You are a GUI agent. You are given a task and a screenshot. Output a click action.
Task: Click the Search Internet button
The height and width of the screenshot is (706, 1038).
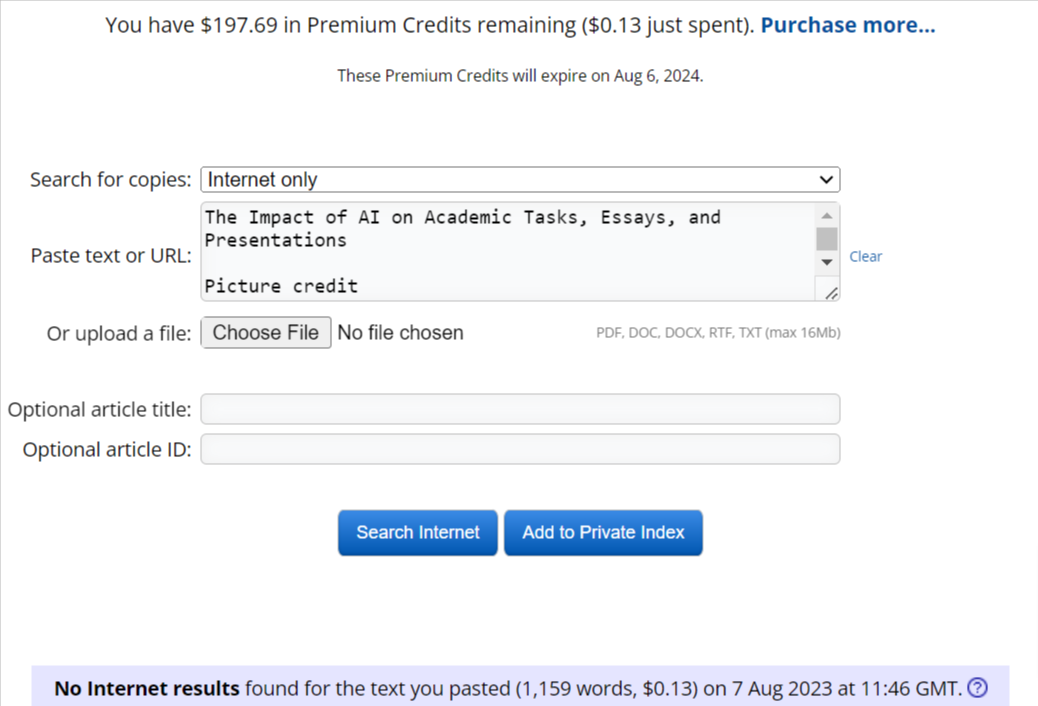pos(418,533)
